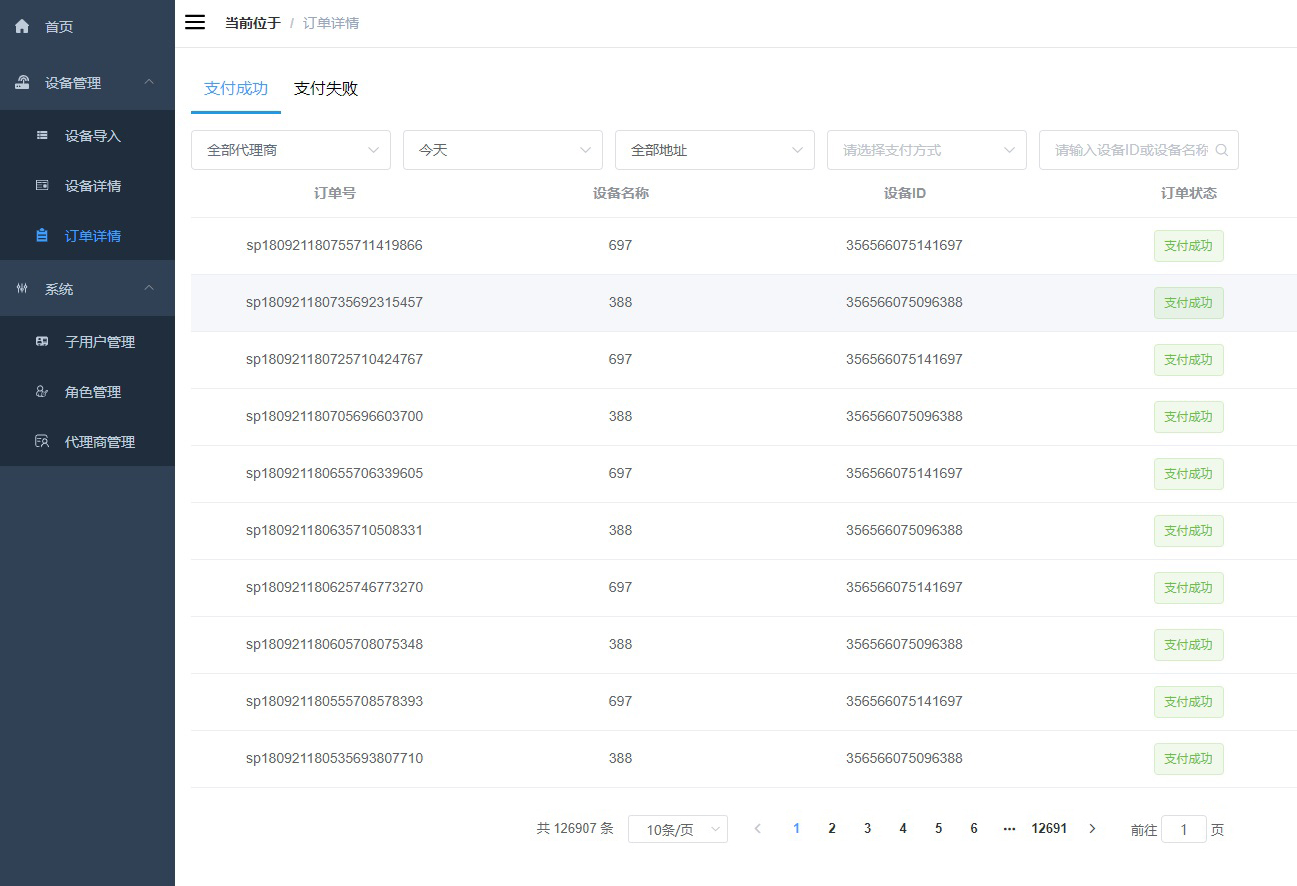Click the 前往 page number input field
The image size is (1297, 886).
1184,829
